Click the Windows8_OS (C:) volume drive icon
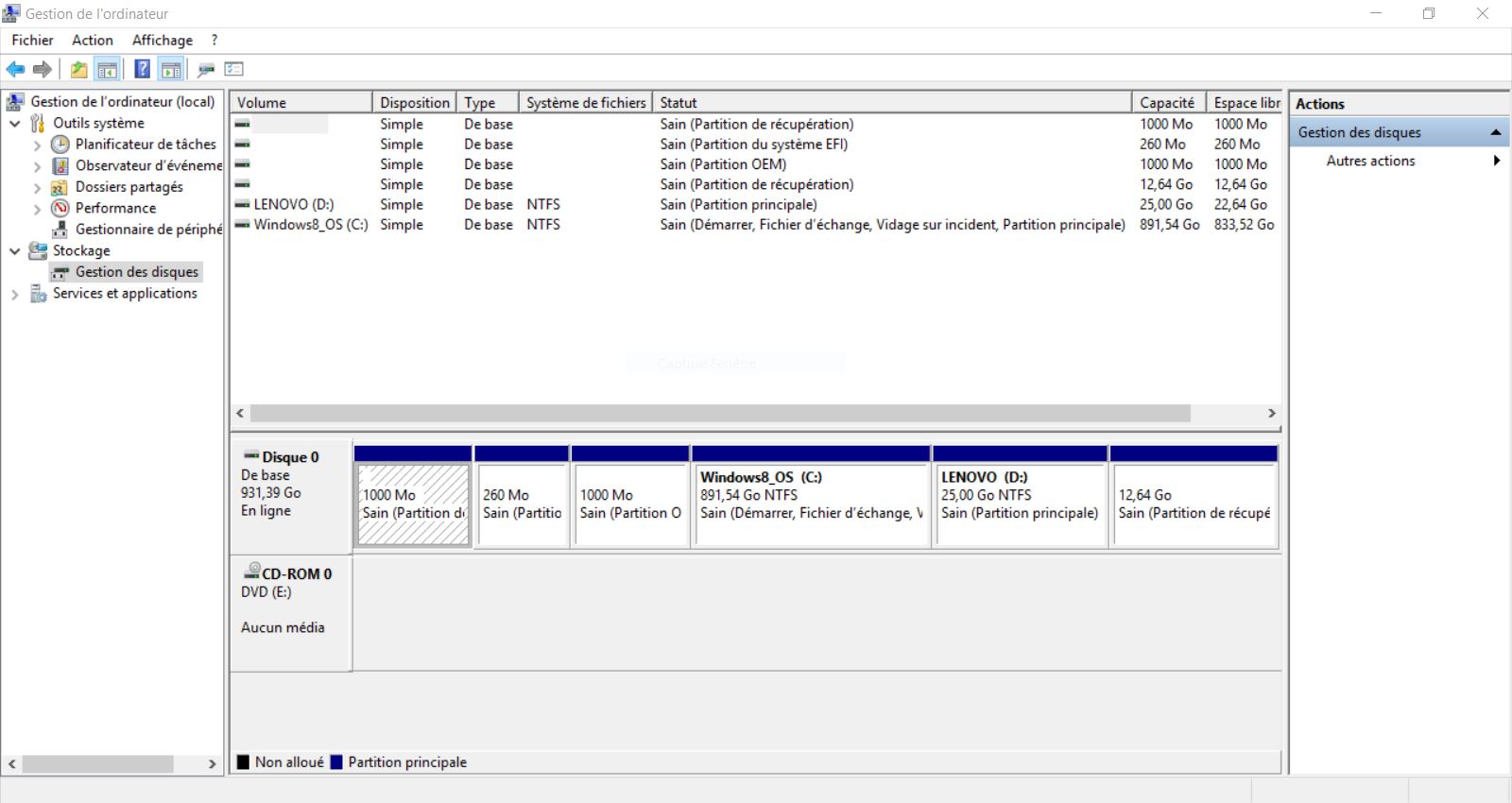1512x803 pixels. click(243, 224)
